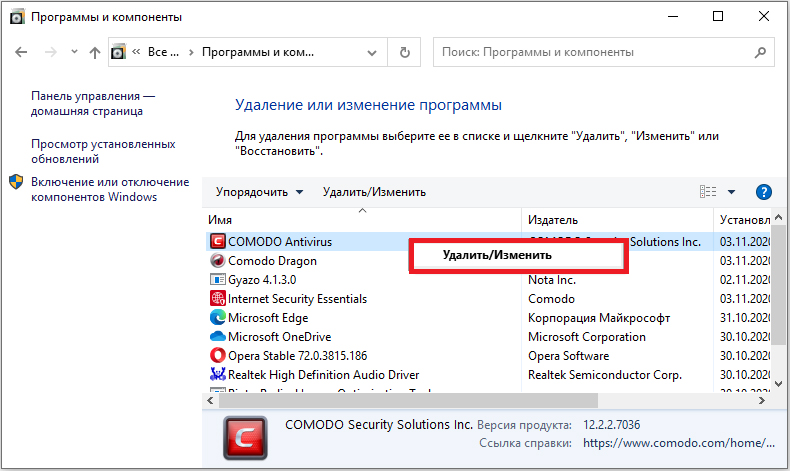790x471 pixels.
Task: Click the Forward navigation arrow
Action: coord(50,52)
